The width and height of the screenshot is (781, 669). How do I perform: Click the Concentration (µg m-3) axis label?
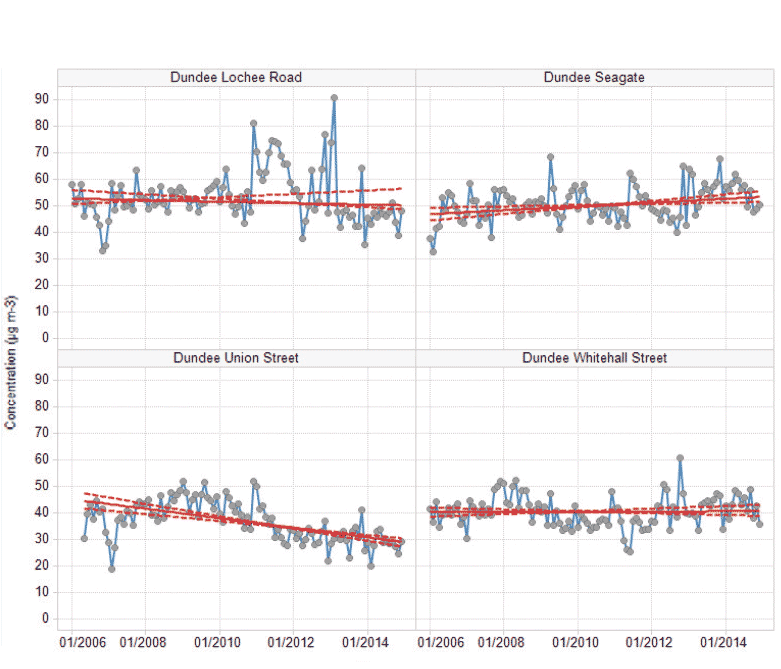coord(10,362)
